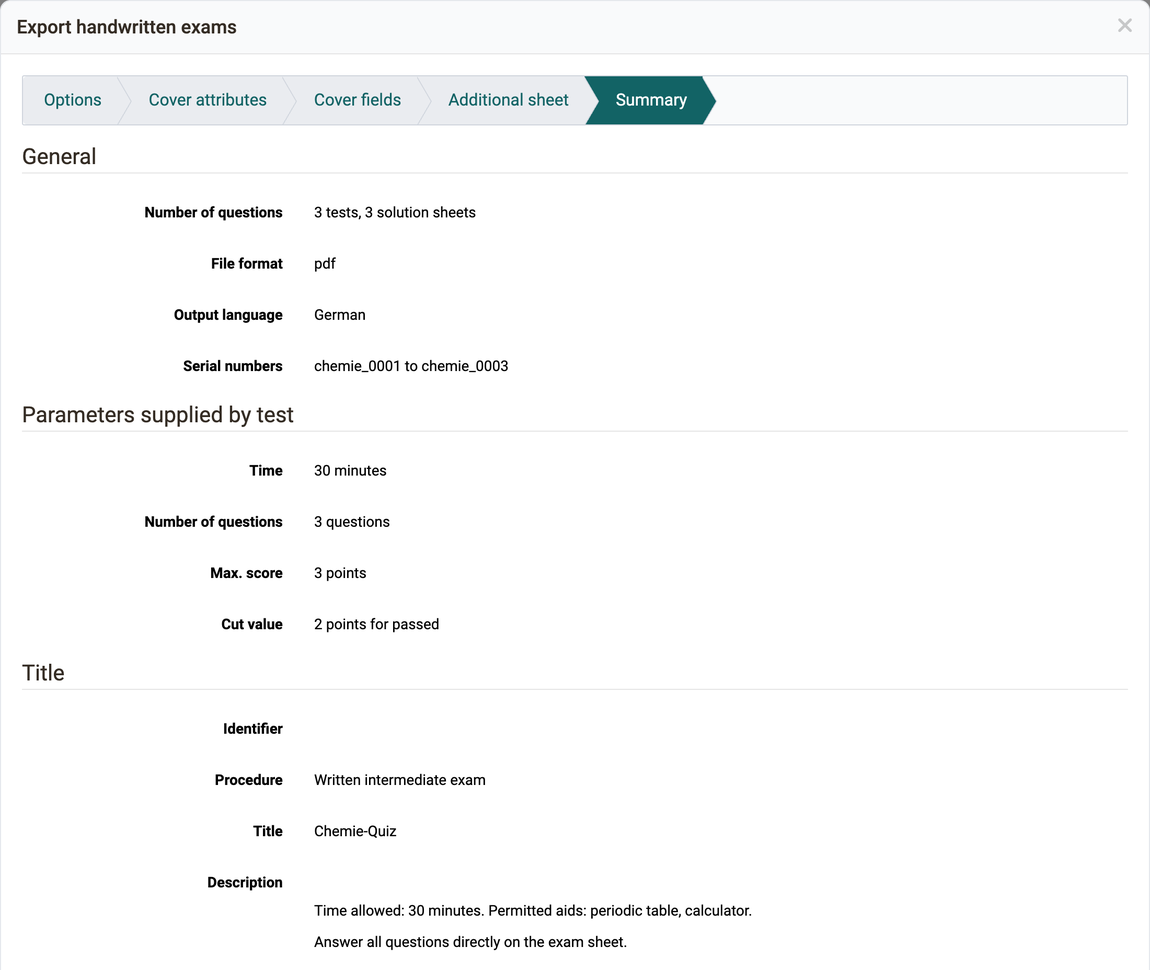The image size is (1150, 970).
Task: Click the 'Parameters supplied by test' heading
Action: (158, 415)
